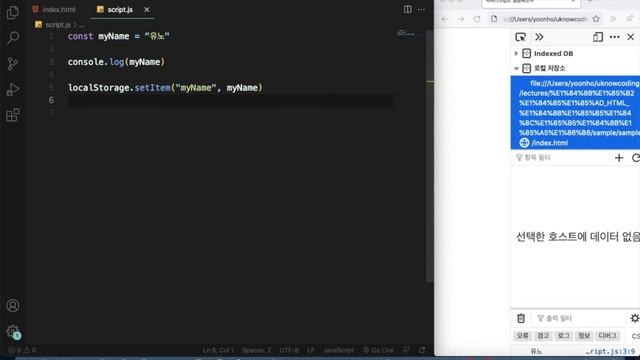Show more devtools tabs chevron
The height and width of the screenshot is (360, 640).
tap(539, 37)
